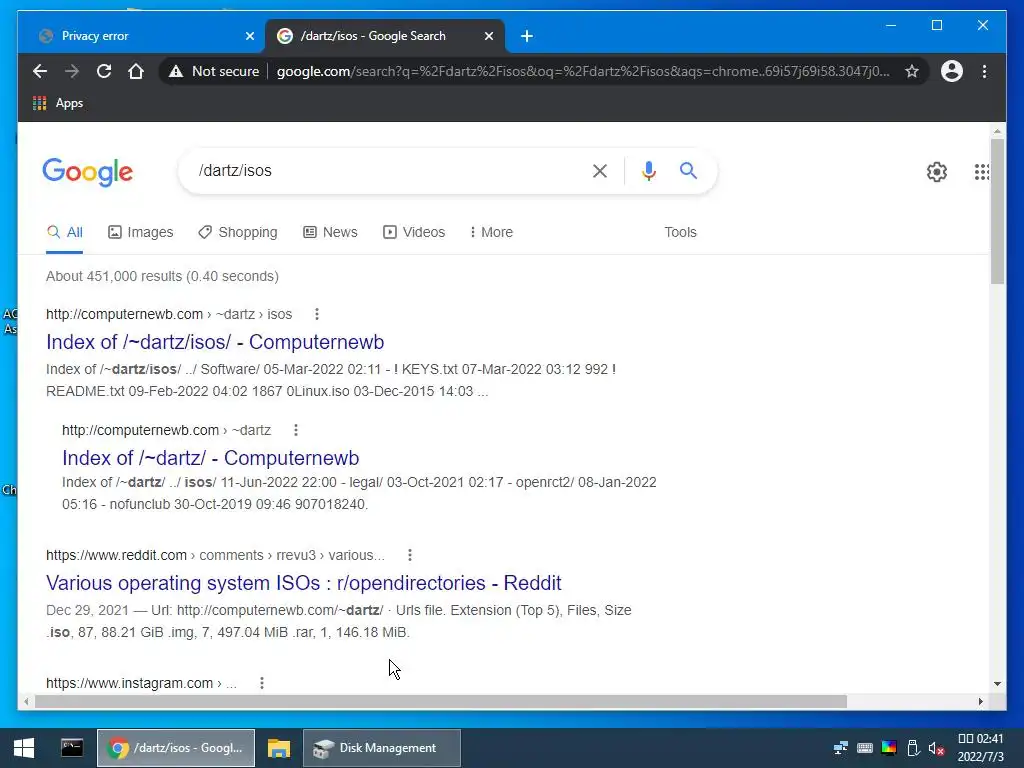Open a new Chrome tab
This screenshot has width=1024, height=768.
527,36
